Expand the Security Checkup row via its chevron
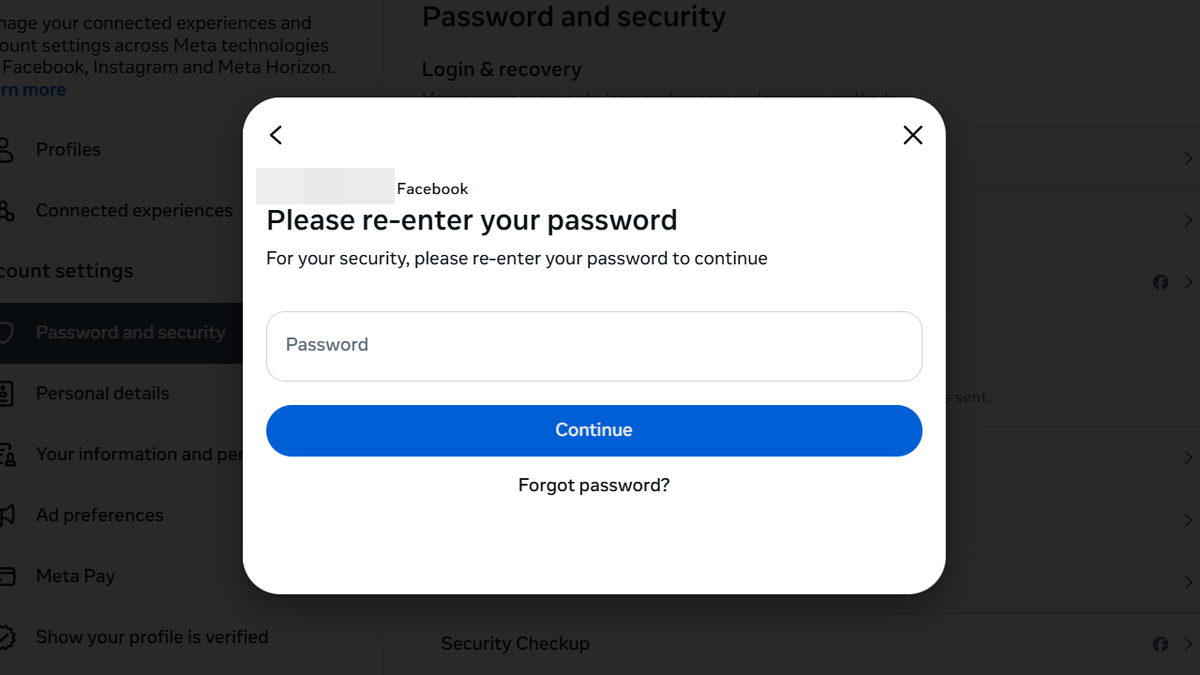Viewport: 1200px width, 675px height. 1190,644
